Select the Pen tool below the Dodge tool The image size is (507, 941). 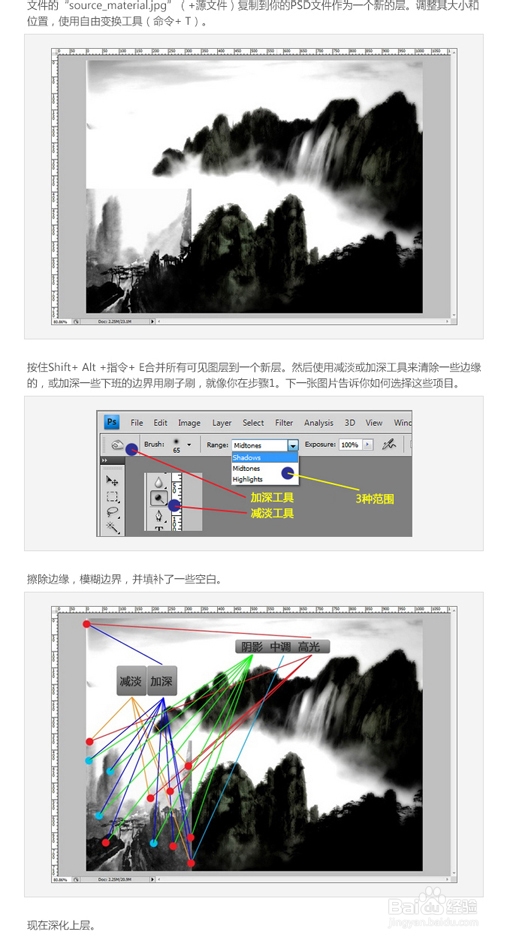point(158,516)
